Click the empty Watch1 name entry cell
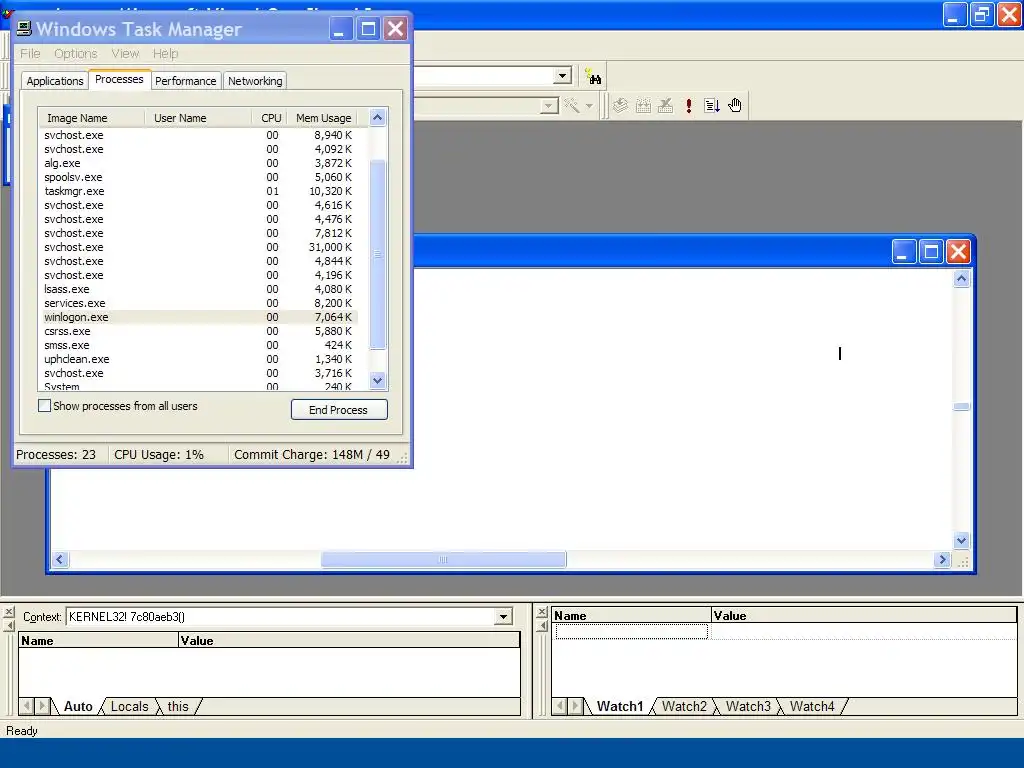The height and width of the screenshot is (768, 1024). (632, 632)
